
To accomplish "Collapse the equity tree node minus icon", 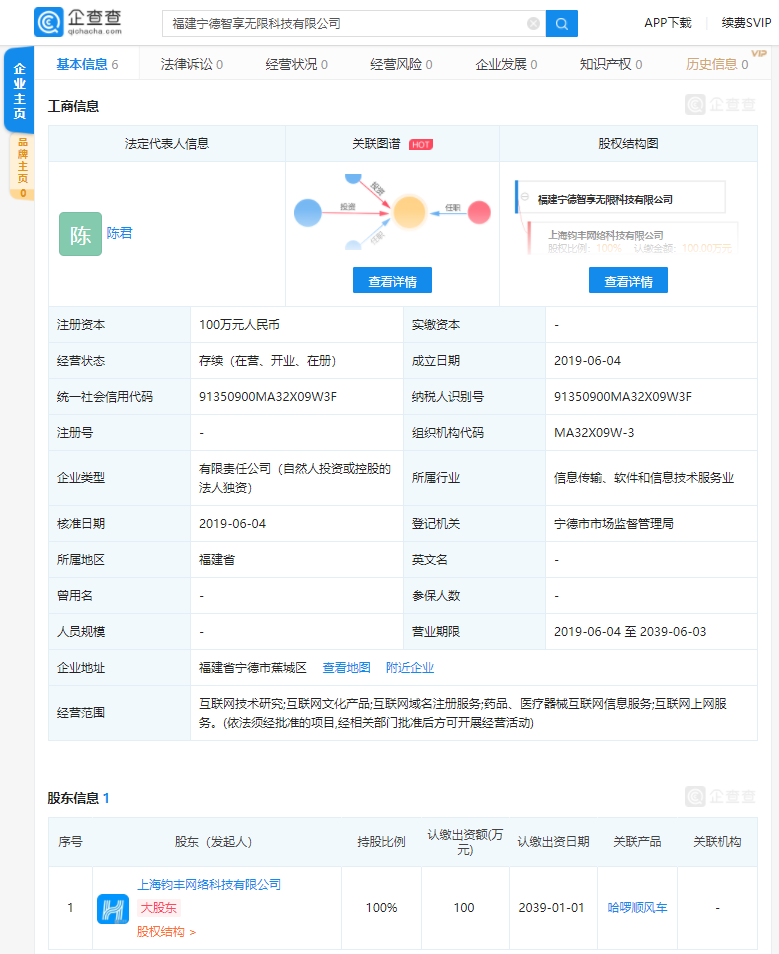I will coord(525,197).
